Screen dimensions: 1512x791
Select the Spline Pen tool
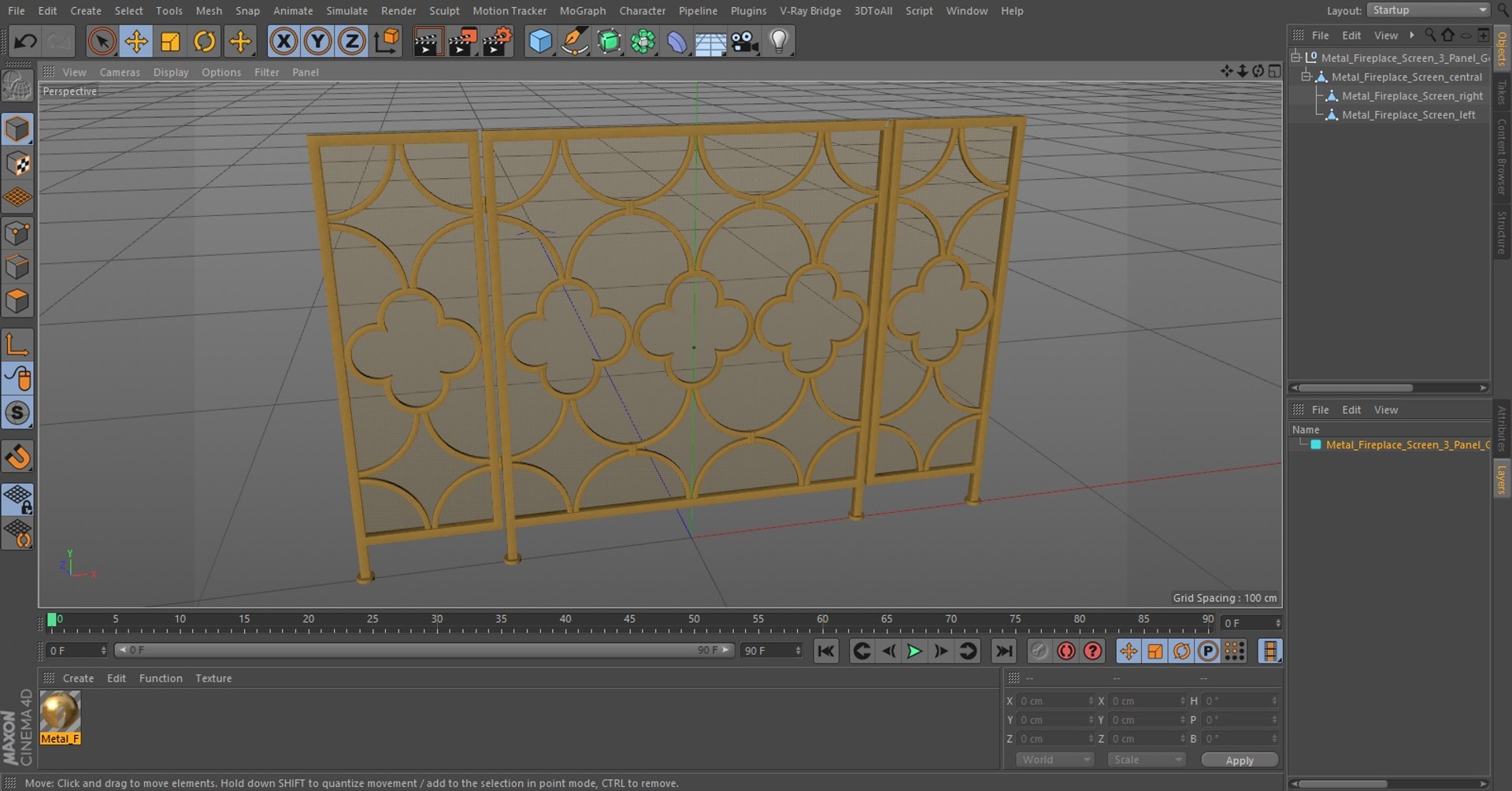575,41
